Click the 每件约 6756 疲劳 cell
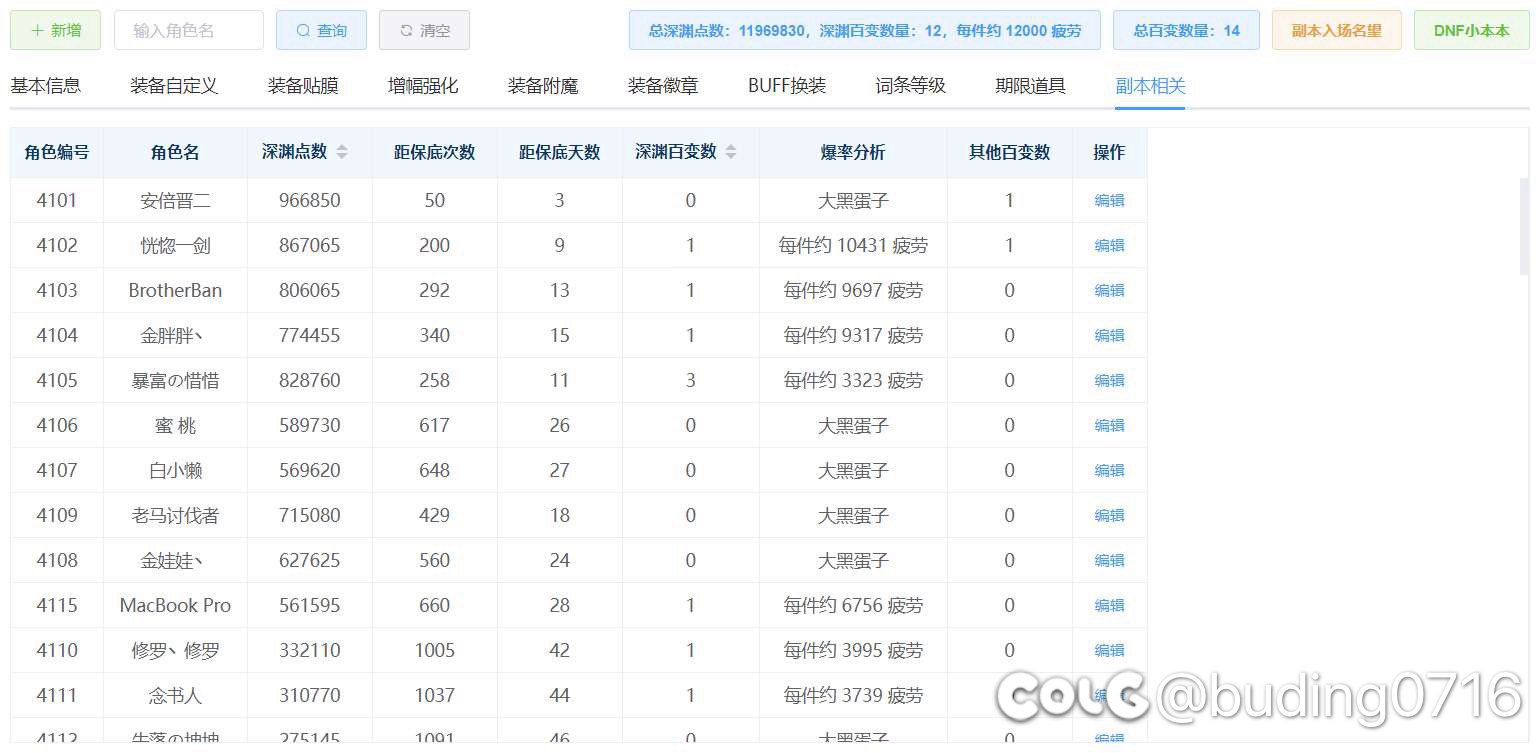 tap(853, 605)
